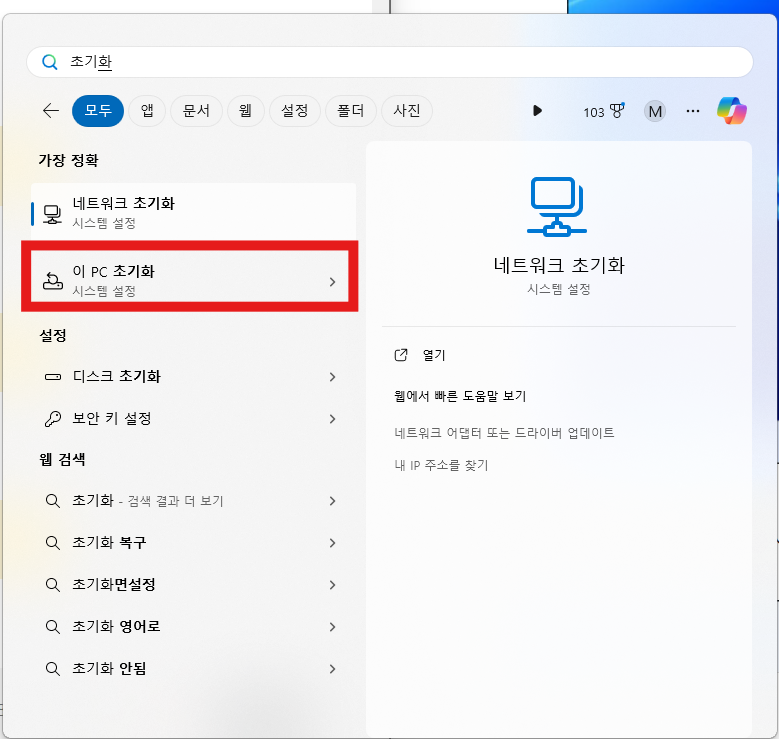Expand chevron for 이 PC 초기화
779x739 pixels.
pos(332,282)
